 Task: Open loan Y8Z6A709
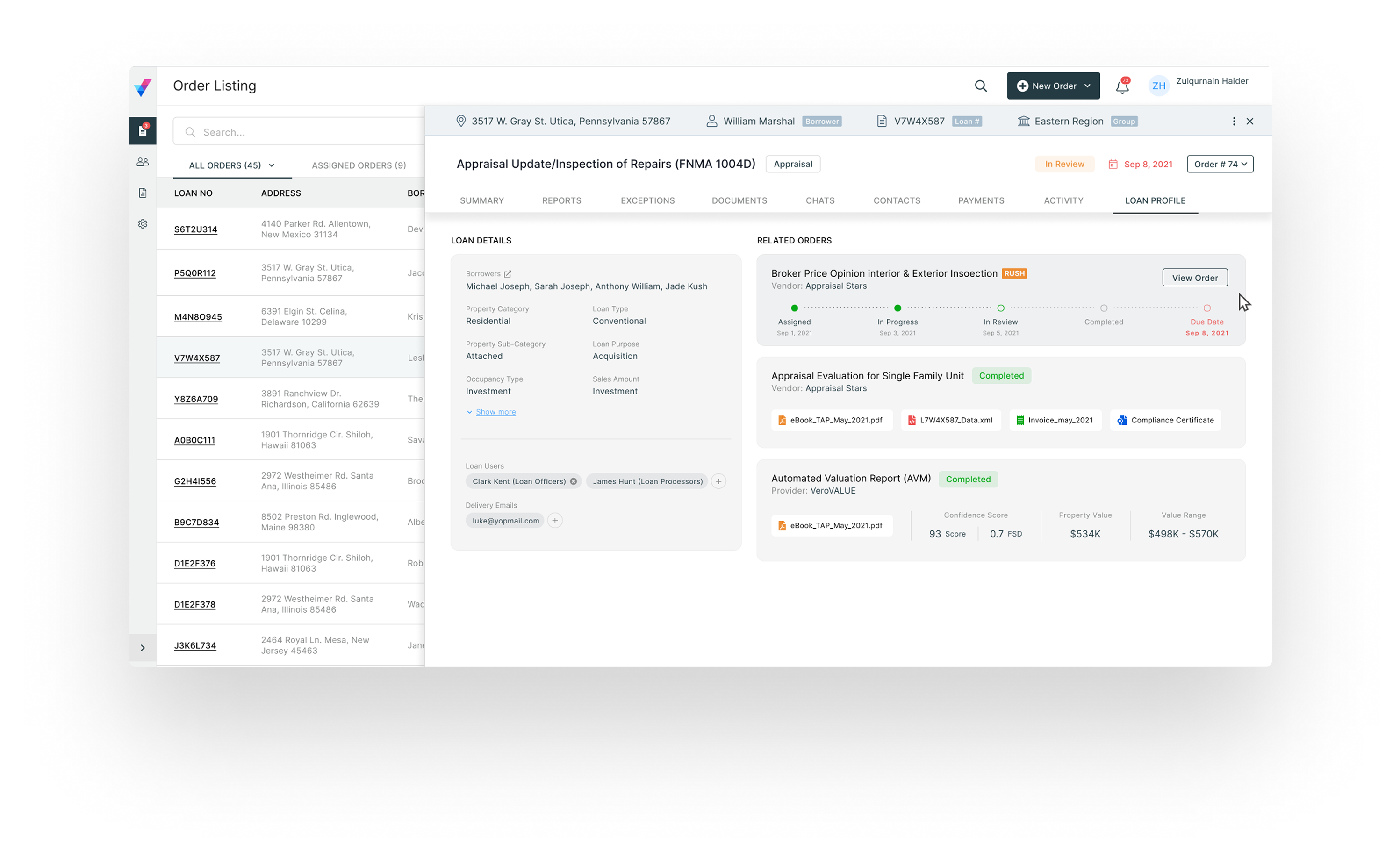pyautogui.click(x=196, y=399)
